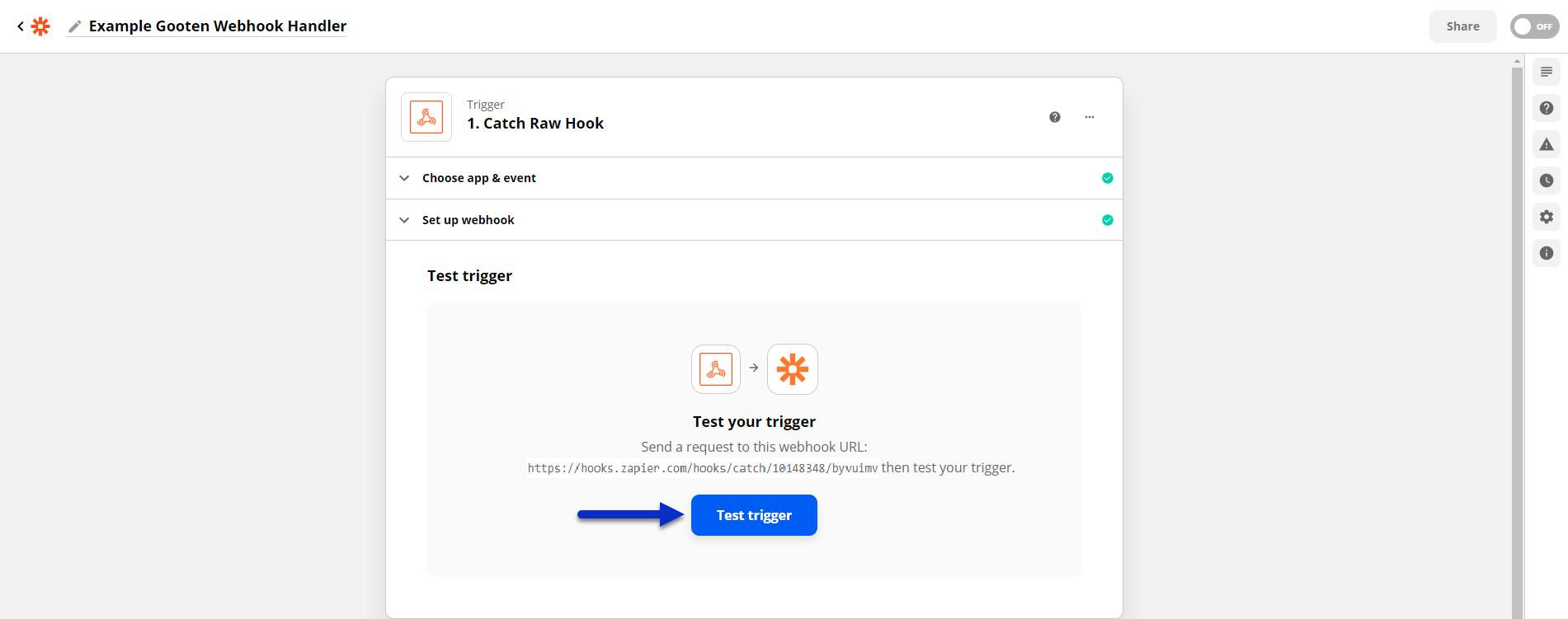Click 'Send a request to this webhook URL:' text
This screenshot has width=1568, height=619.
pyautogui.click(x=754, y=447)
